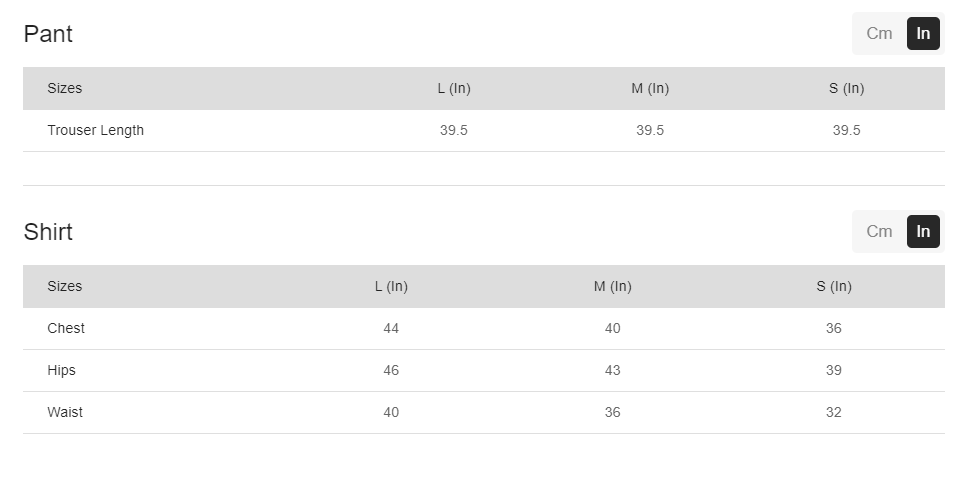Switch Shirt size chart to Cm
The width and height of the screenshot is (960, 498).
pyautogui.click(x=879, y=231)
